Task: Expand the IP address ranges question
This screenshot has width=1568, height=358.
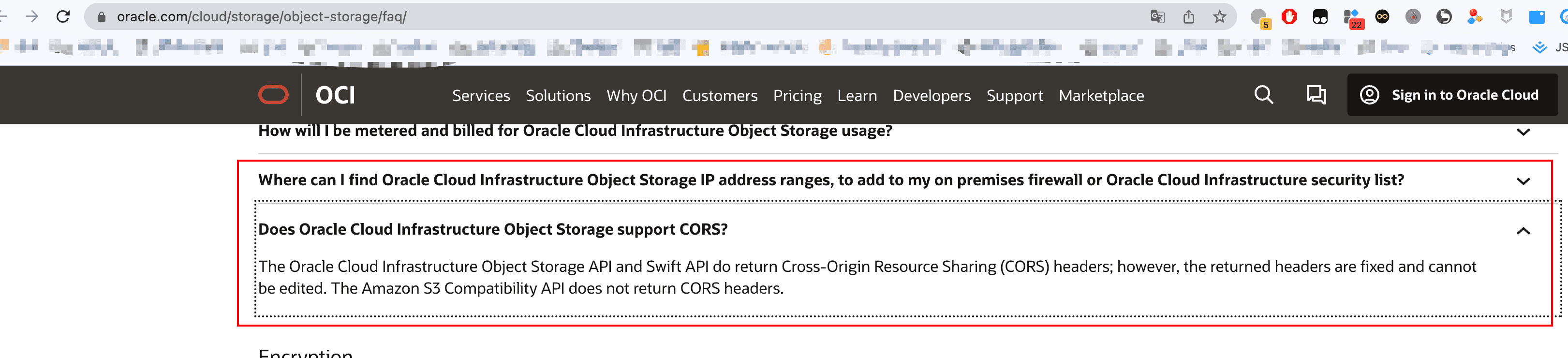Action: 1523,181
